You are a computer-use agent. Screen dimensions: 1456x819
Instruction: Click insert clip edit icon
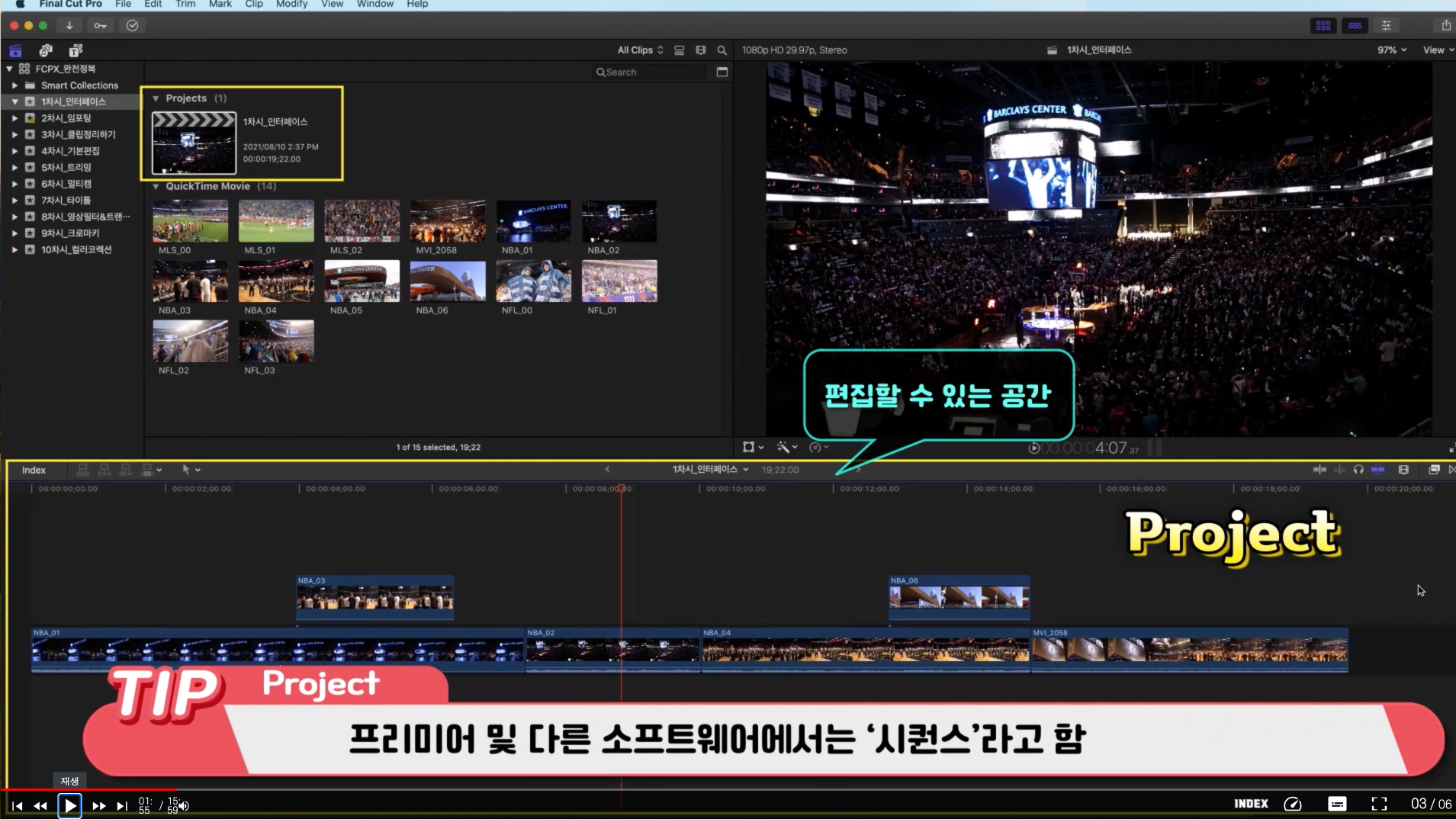104,470
